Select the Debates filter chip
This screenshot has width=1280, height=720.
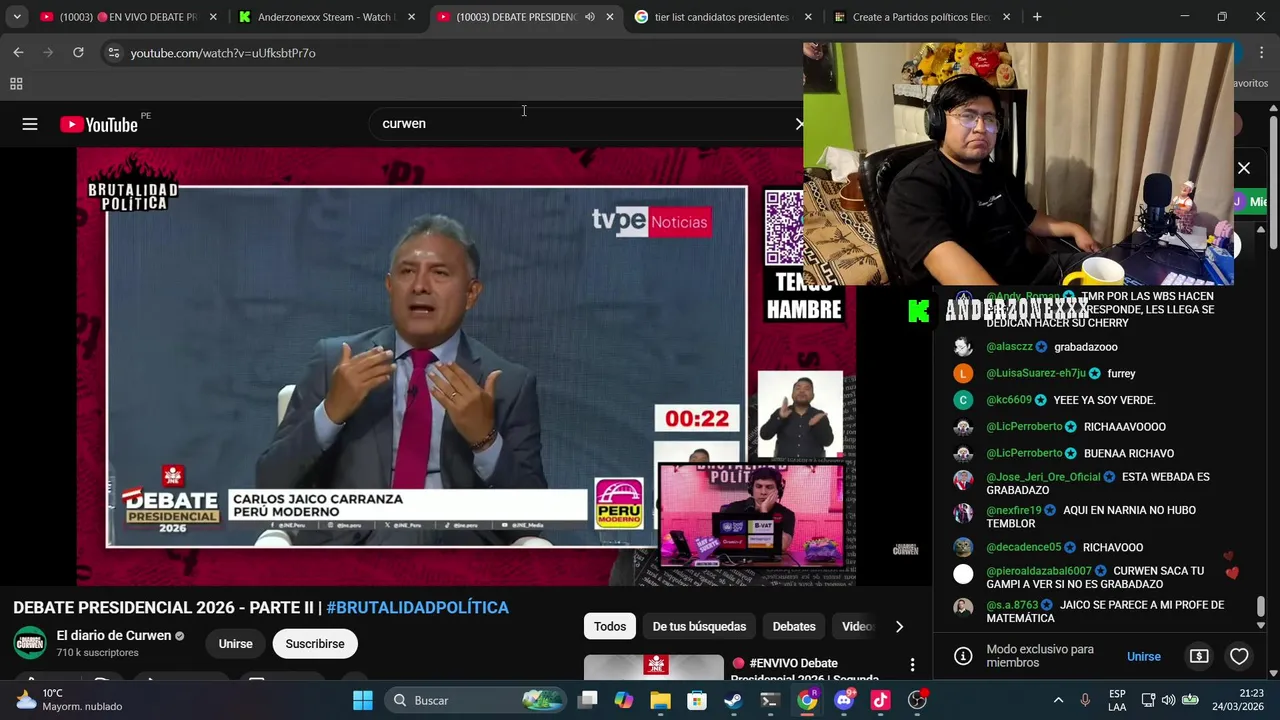point(794,626)
